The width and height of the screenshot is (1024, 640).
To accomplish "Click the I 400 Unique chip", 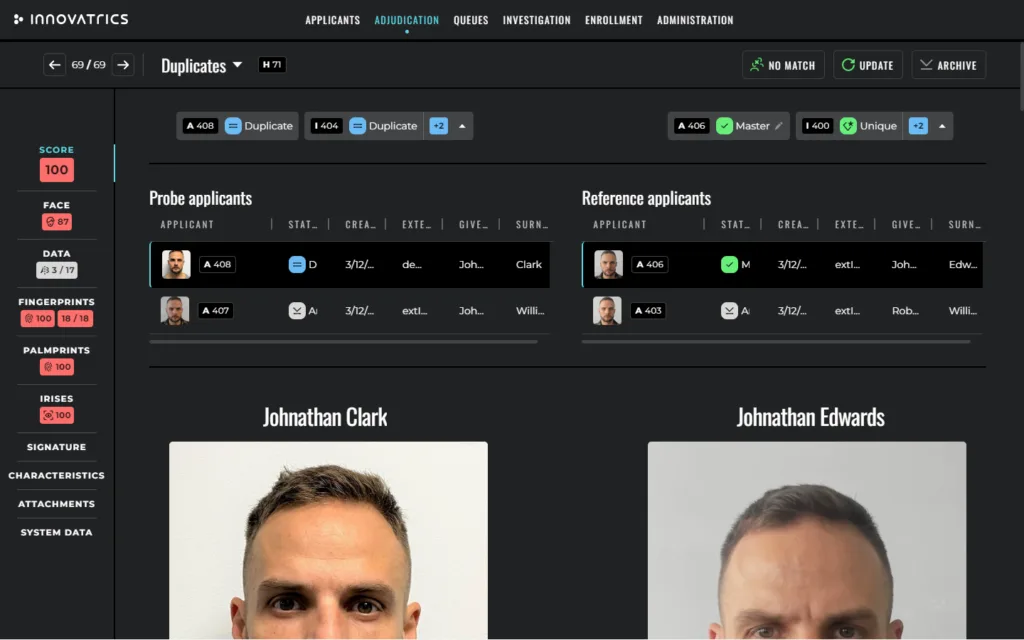I will pos(849,126).
